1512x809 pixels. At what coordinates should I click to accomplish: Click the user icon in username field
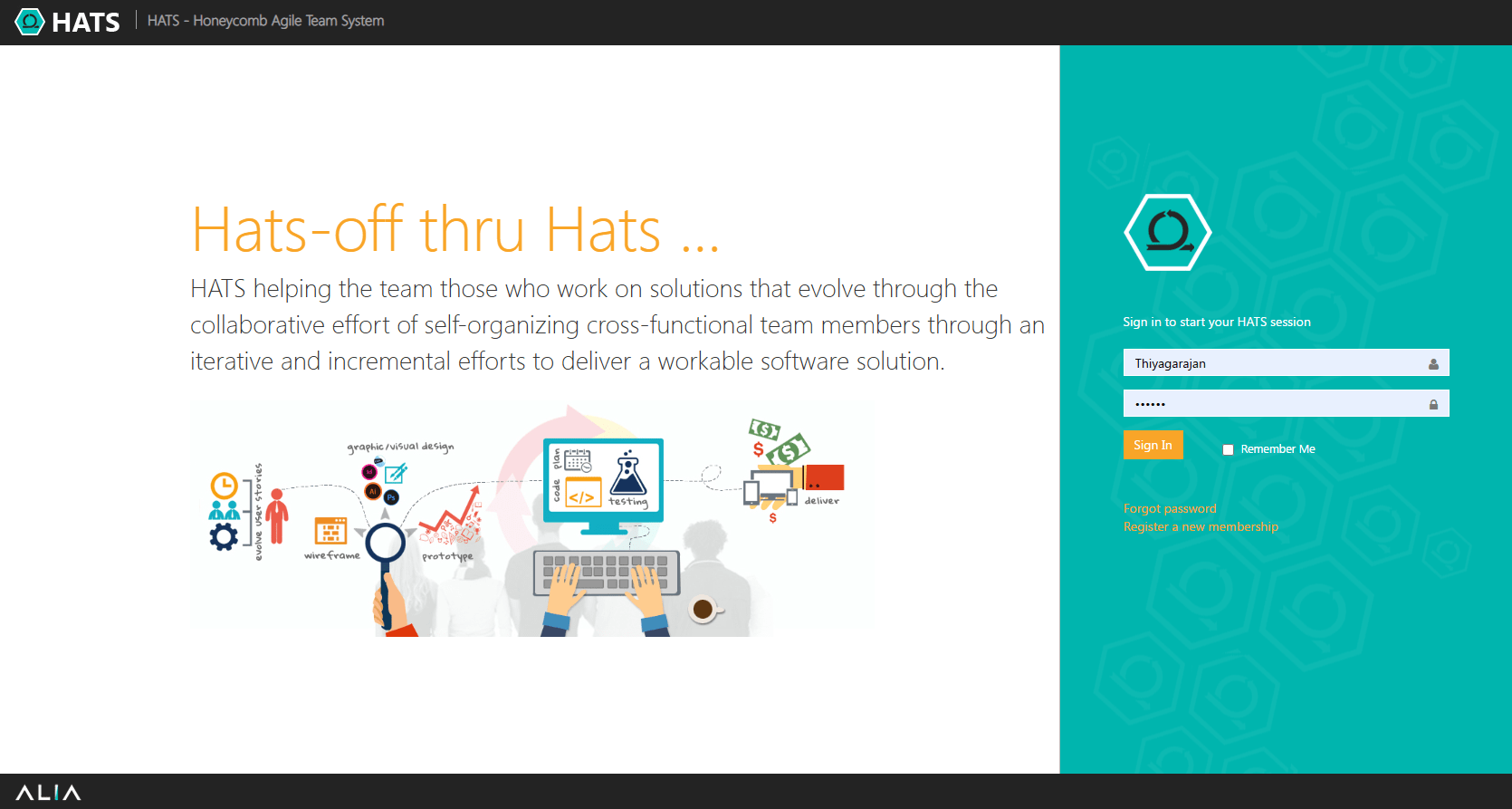click(x=1433, y=364)
